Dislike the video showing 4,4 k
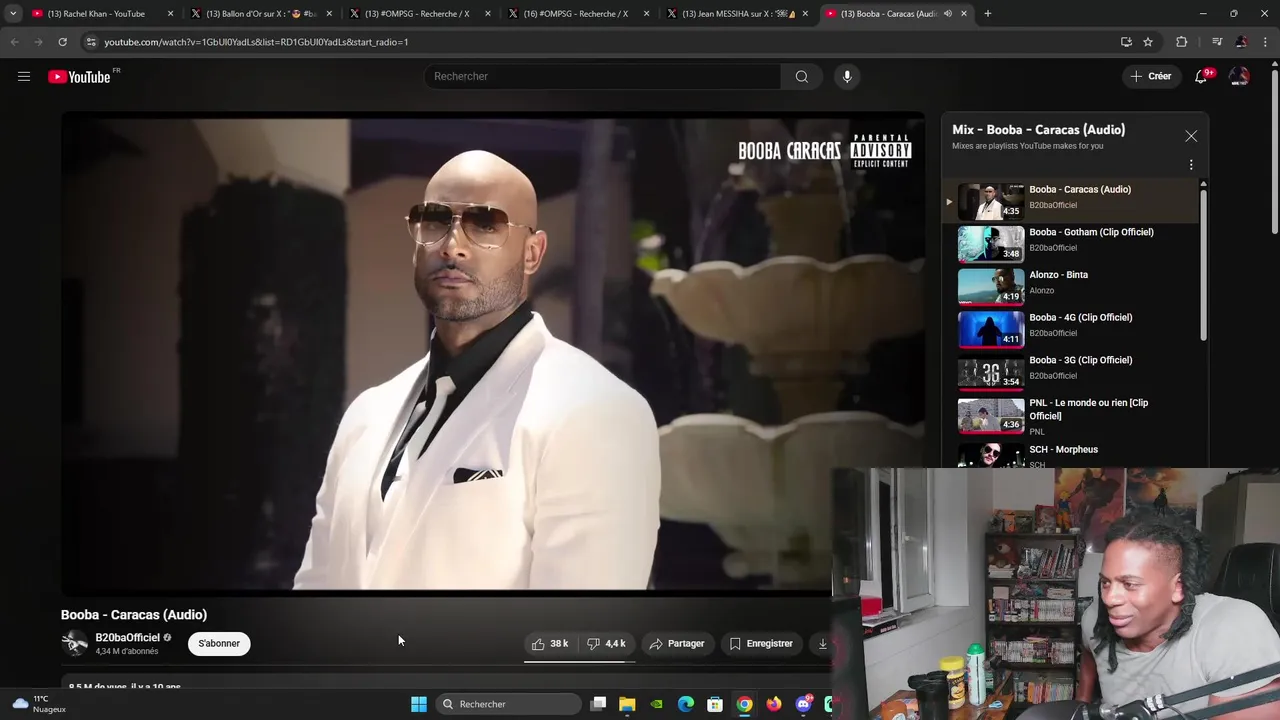Image resolution: width=1280 pixels, height=720 pixels. click(x=606, y=644)
